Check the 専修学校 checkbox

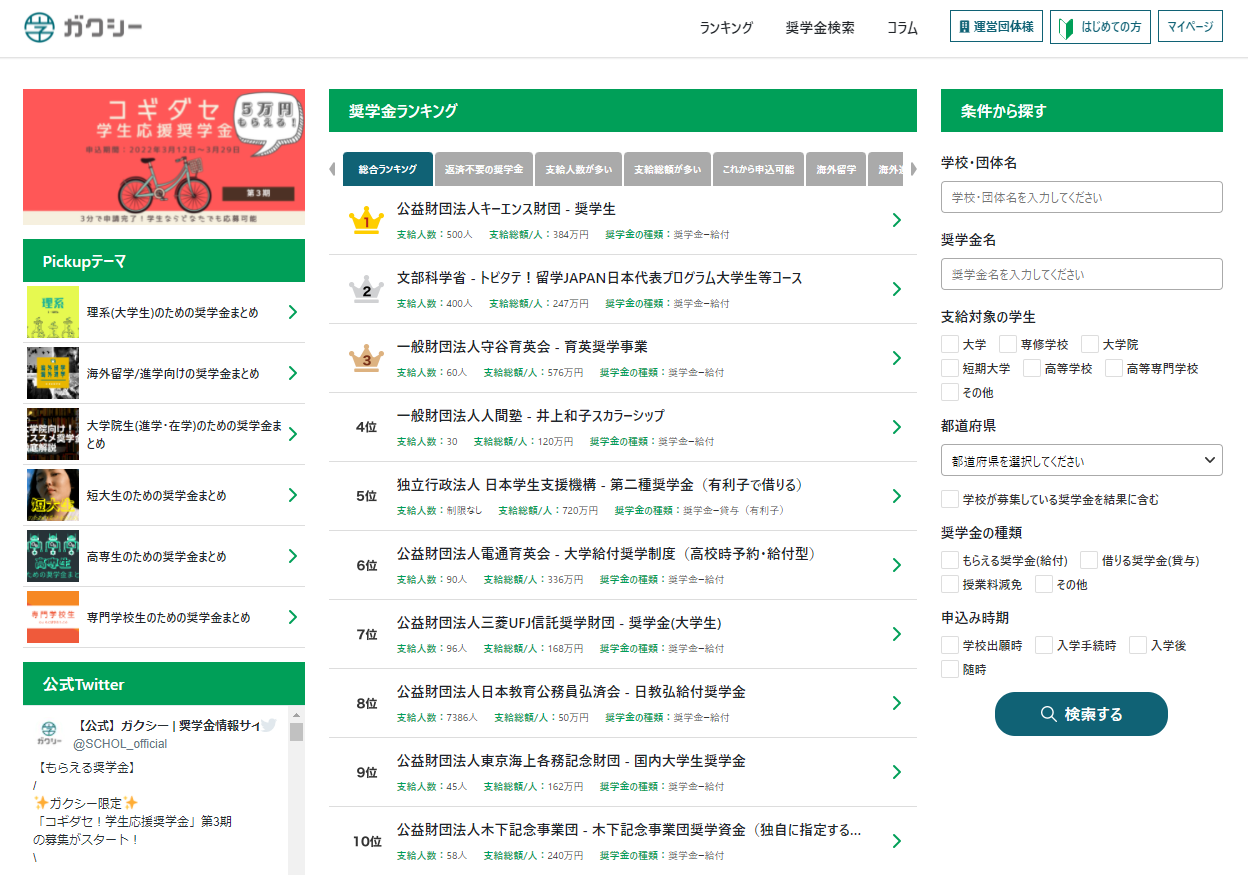coord(1008,344)
